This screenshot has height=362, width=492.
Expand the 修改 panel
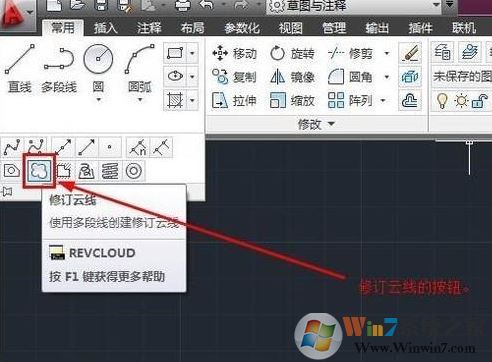(x=315, y=124)
